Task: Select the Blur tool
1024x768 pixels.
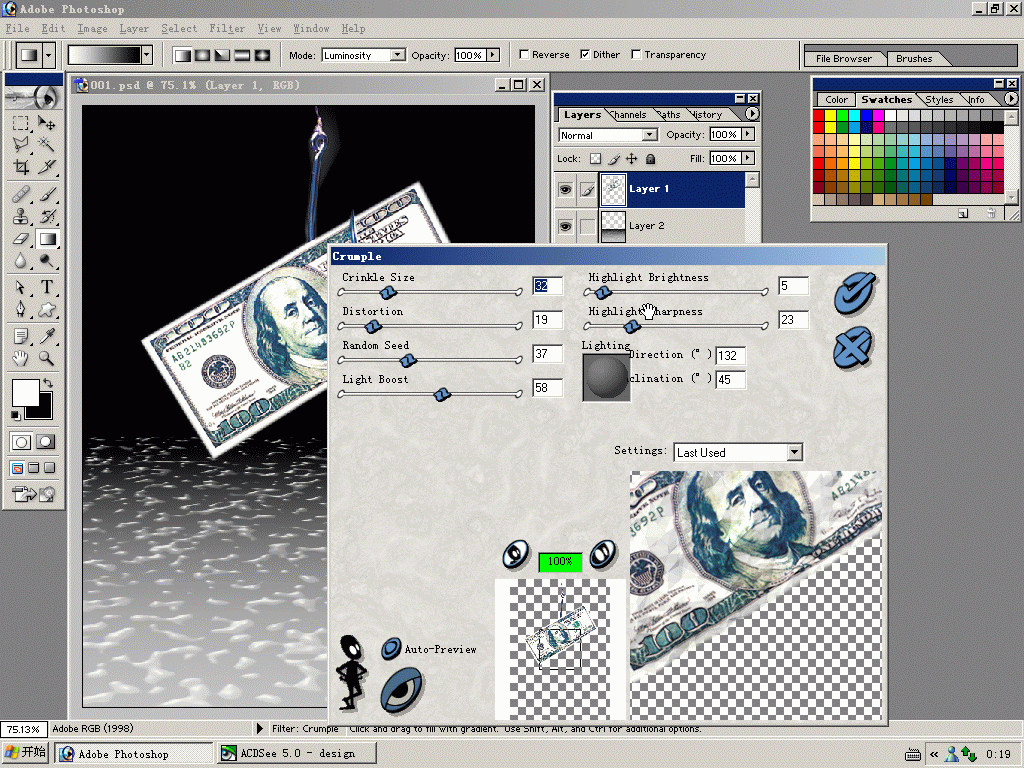Action: [x=21, y=261]
